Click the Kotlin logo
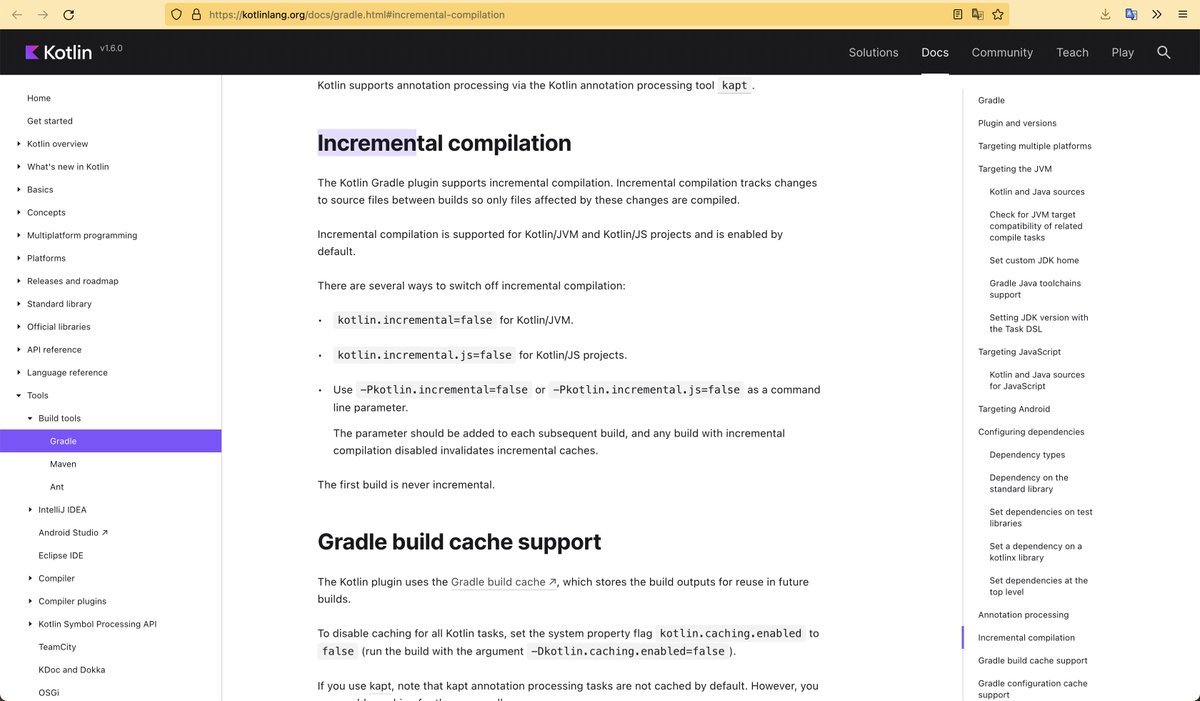Image resolution: width=1200 pixels, height=701 pixels. coord(59,52)
